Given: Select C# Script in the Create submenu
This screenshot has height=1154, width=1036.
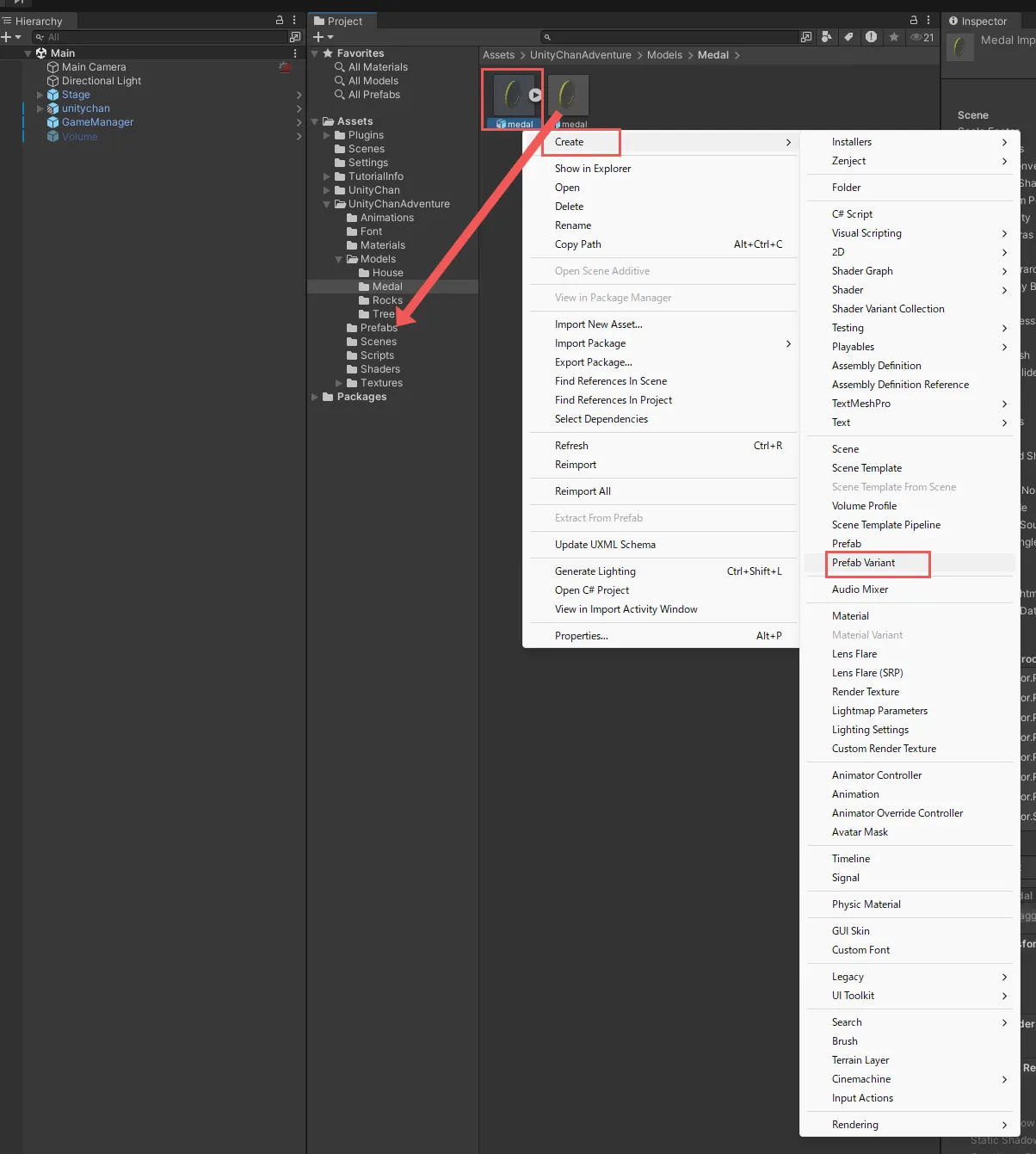Looking at the screenshot, I should click(852, 214).
